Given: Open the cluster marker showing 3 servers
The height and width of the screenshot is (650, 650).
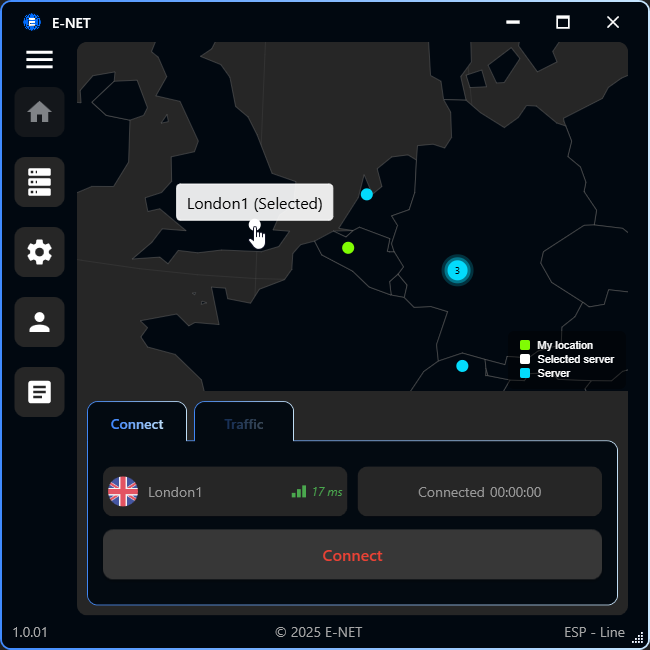Looking at the screenshot, I should [x=457, y=270].
